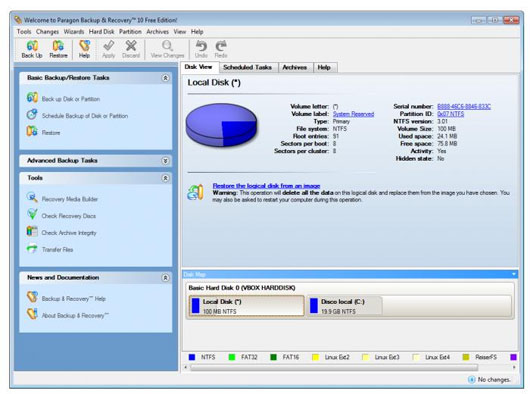Click the Back Up toolbar icon

coord(32,49)
